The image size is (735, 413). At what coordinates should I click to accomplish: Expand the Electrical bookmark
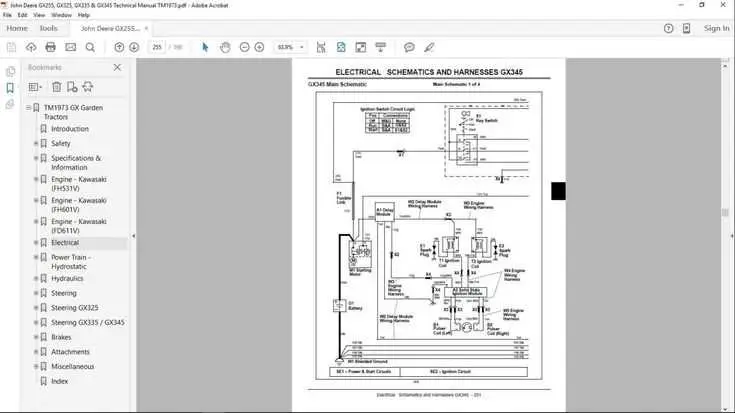coord(36,243)
